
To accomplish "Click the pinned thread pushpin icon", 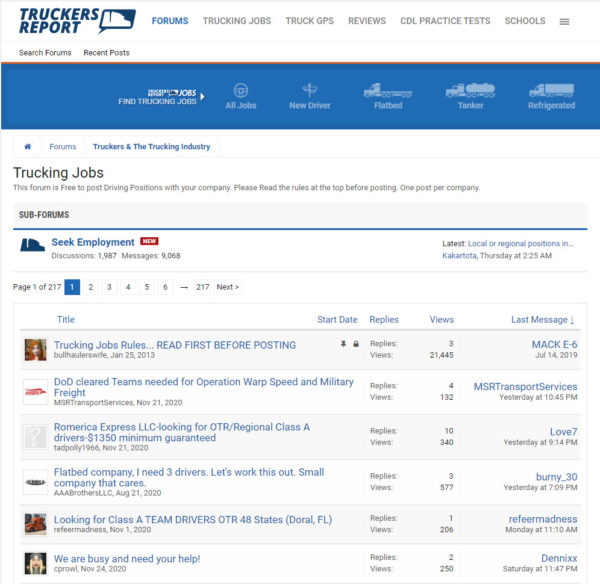I will [343, 344].
